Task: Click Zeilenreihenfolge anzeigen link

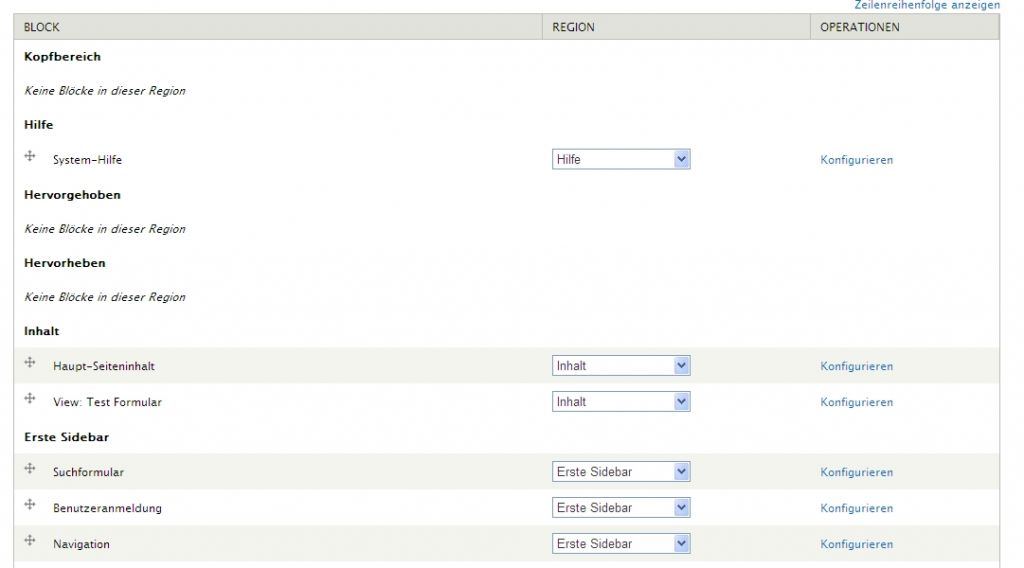Action: 926,6
